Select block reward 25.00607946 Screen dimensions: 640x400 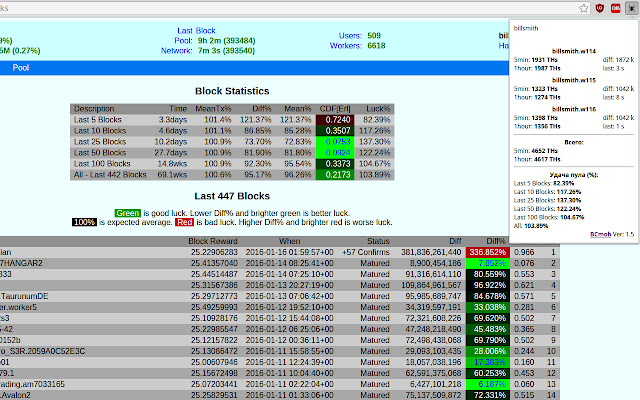214,362
